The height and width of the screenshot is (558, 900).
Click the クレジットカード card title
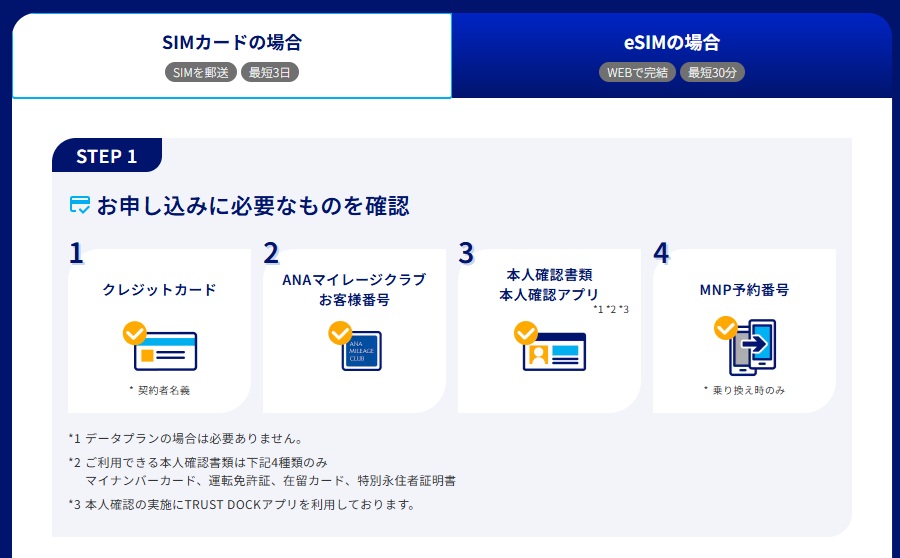click(x=159, y=289)
